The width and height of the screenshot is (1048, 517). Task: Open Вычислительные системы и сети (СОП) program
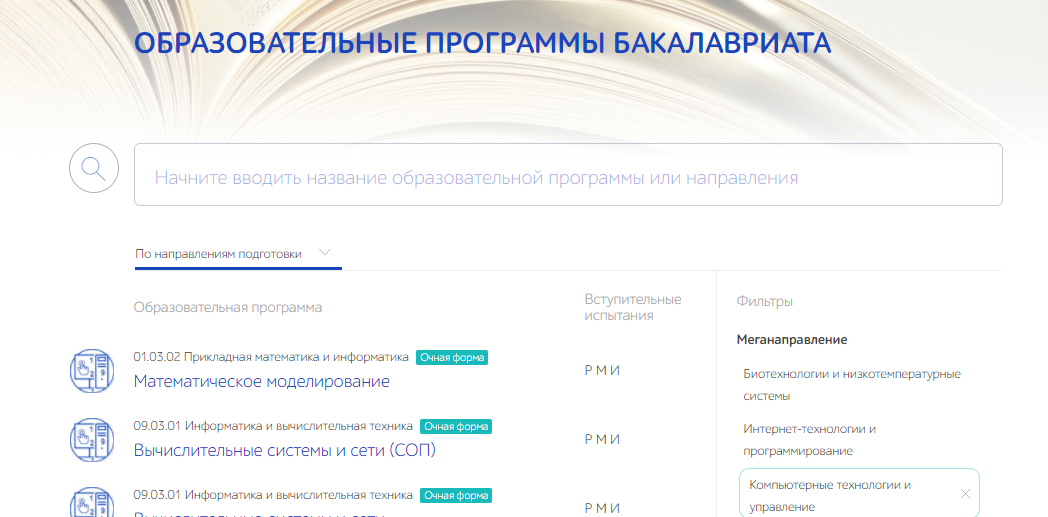coord(284,450)
